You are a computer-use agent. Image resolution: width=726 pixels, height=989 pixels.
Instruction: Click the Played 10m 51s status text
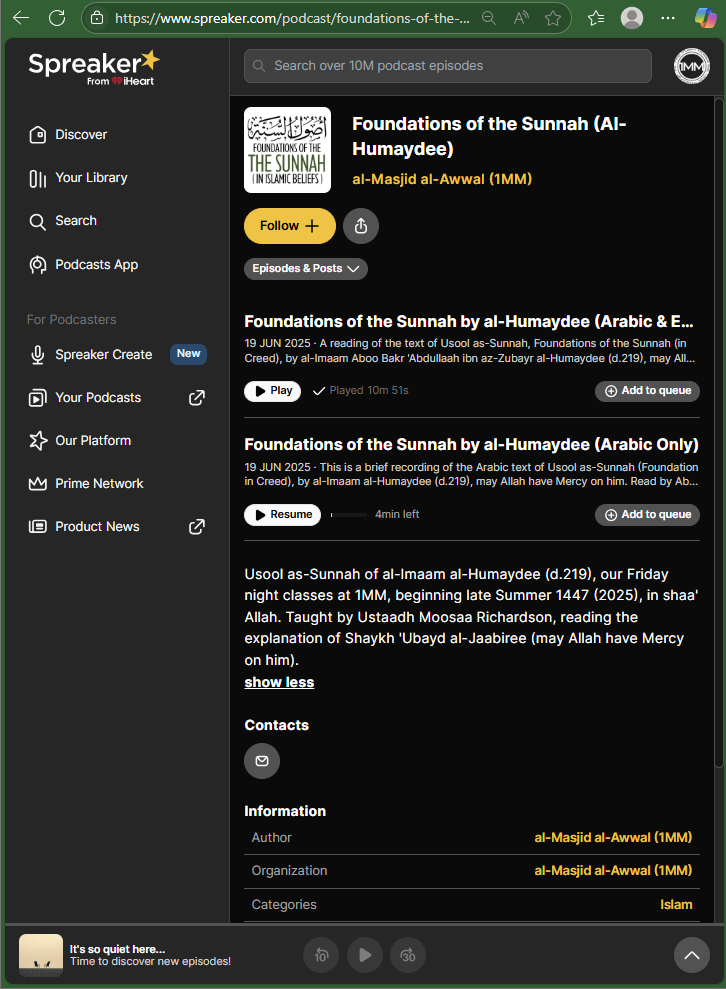[x=369, y=391]
